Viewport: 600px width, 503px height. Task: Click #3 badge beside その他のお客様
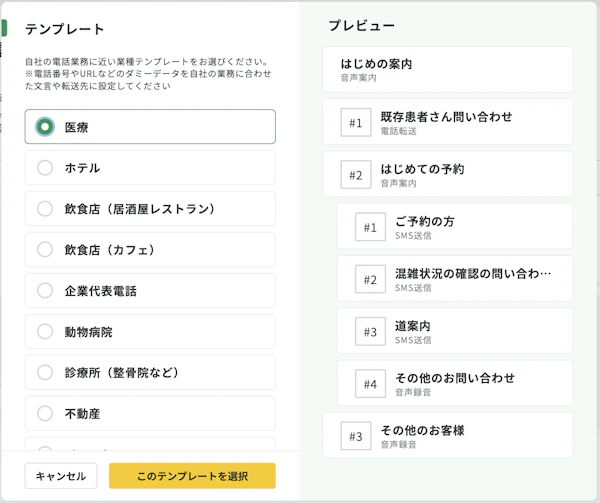pyautogui.click(x=355, y=435)
